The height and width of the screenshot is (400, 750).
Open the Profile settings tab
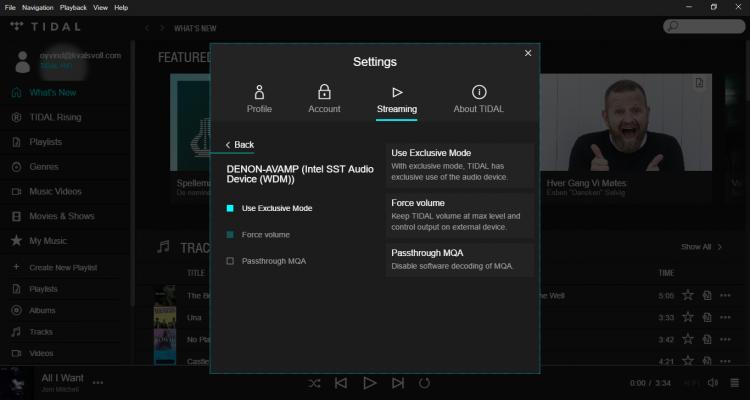tap(259, 100)
